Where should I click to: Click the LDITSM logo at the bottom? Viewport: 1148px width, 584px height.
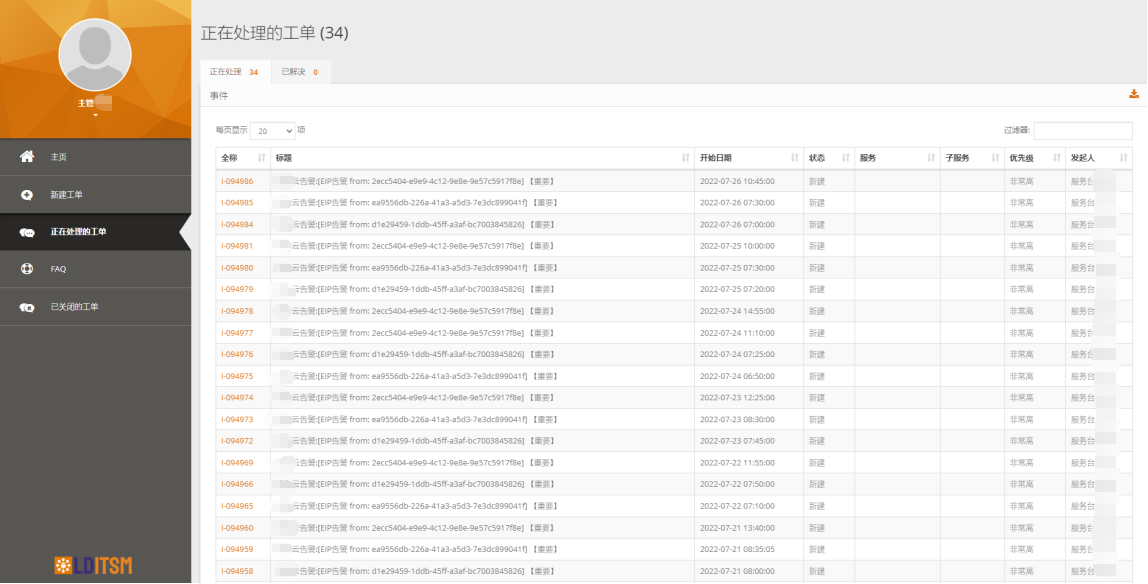point(93,564)
